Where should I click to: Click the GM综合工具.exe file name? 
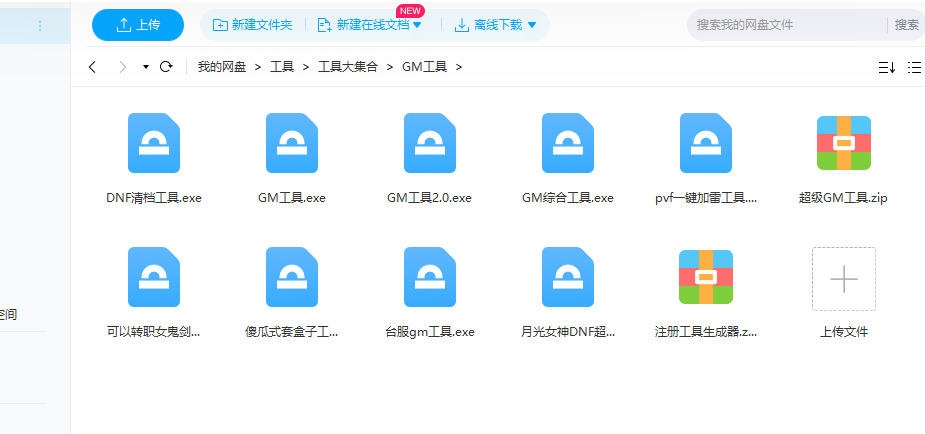click(x=568, y=198)
